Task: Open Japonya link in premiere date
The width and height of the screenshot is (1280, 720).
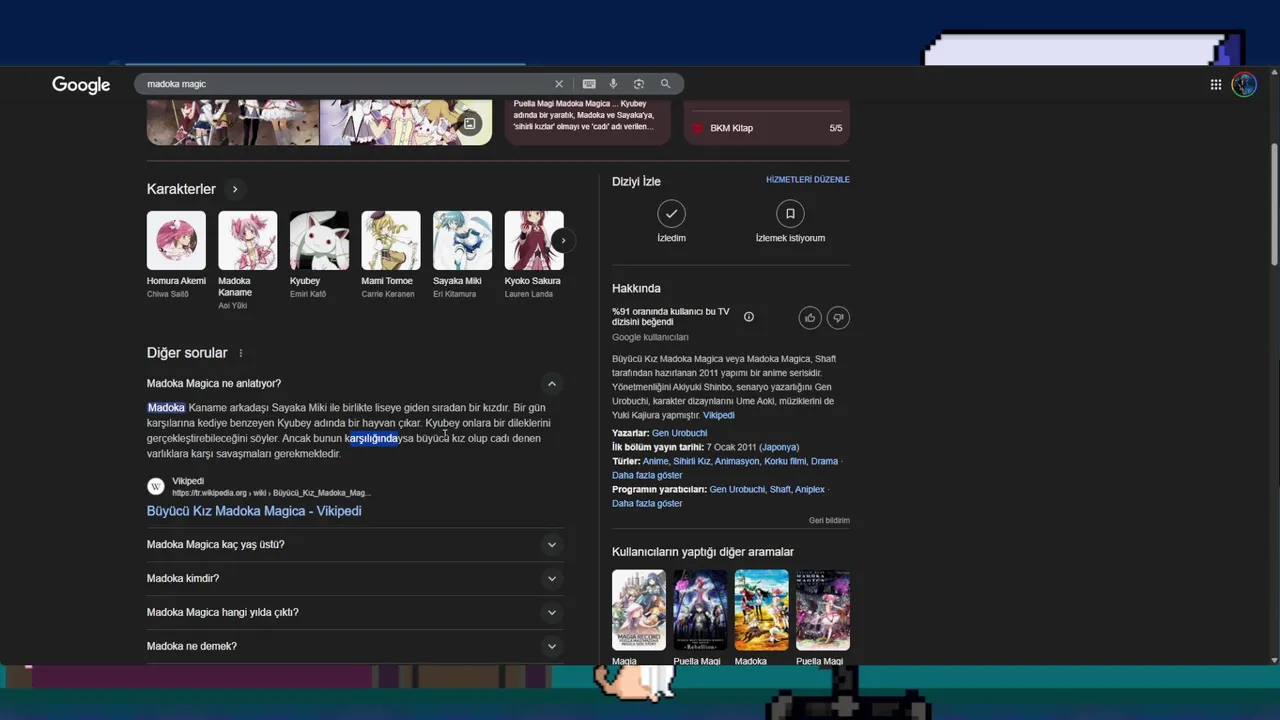Action: pyautogui.click(x=779, y=447)
